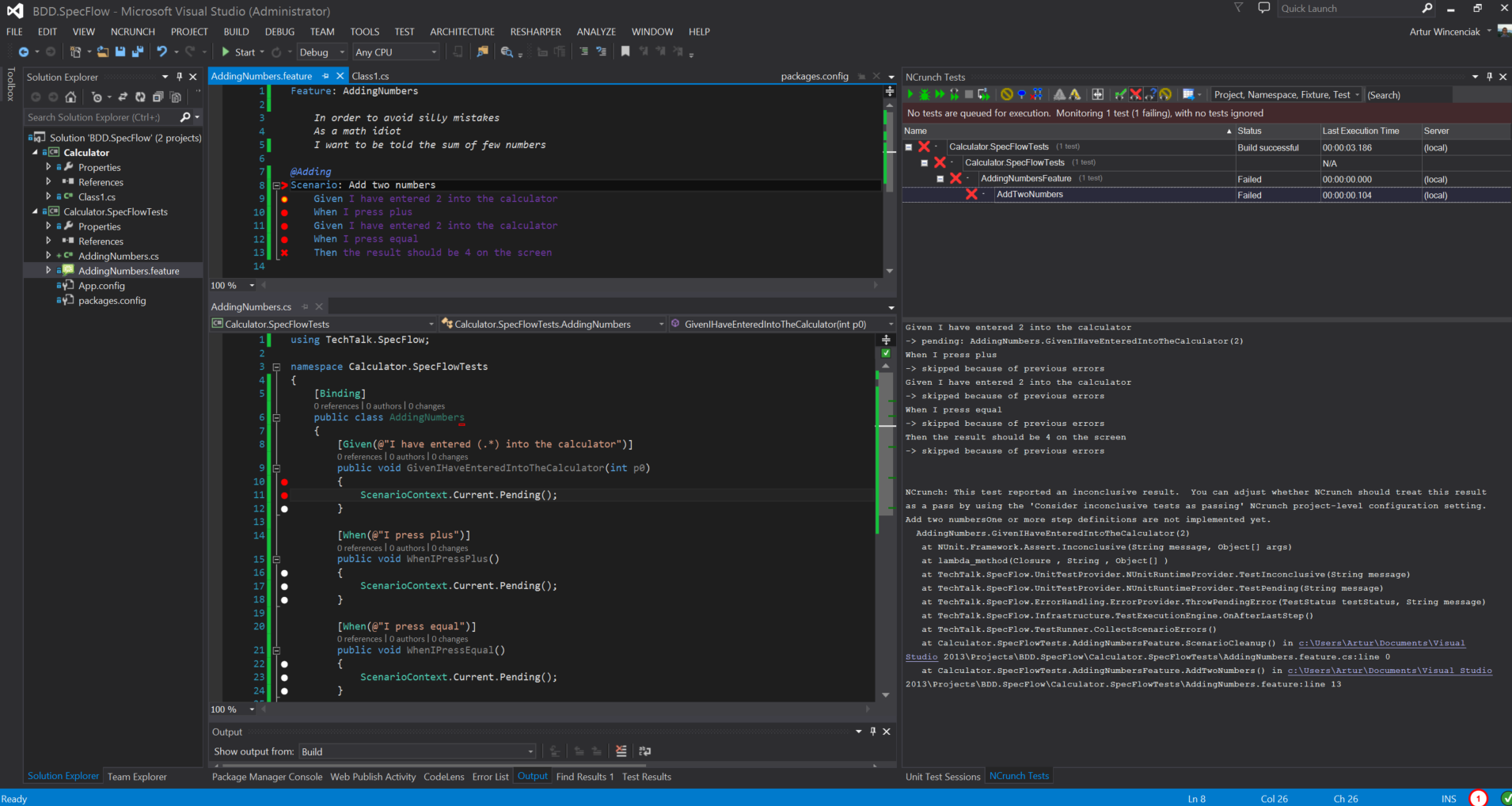
Task: Click the bookmark icon in the main toolbar
Action: tap(625, 52)
